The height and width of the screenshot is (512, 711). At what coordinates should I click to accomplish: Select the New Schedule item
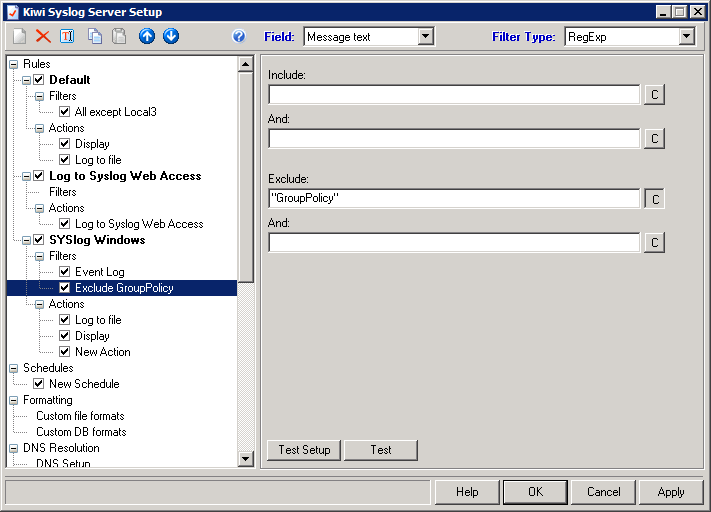tap(84, 384)
